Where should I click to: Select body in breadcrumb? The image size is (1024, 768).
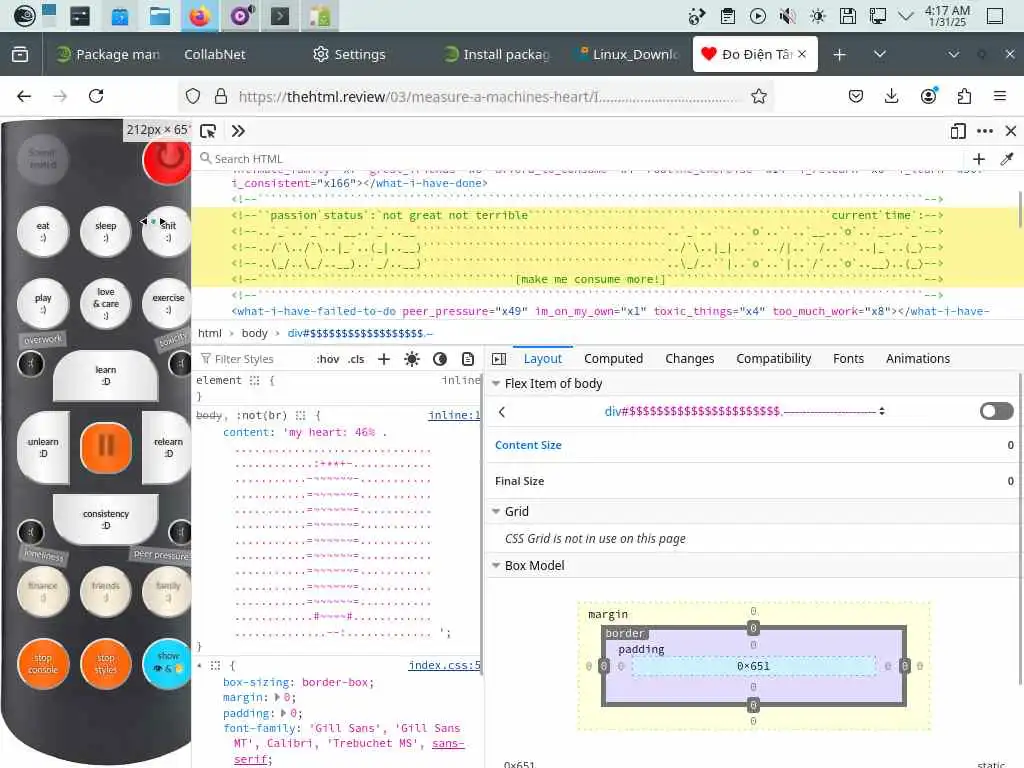pos(255,333)
